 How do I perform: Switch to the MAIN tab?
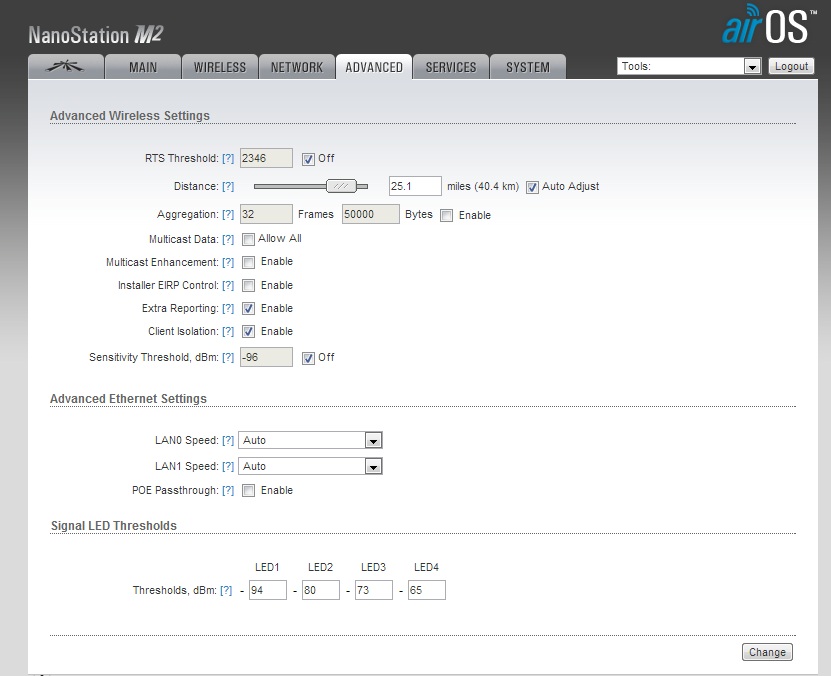click(x=143, y=67)
